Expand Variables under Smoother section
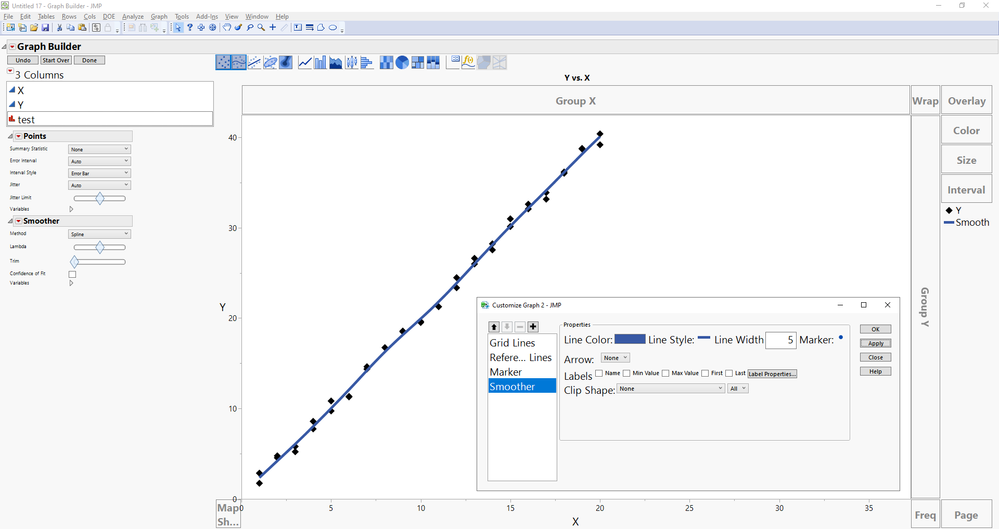 pos(71,283)
